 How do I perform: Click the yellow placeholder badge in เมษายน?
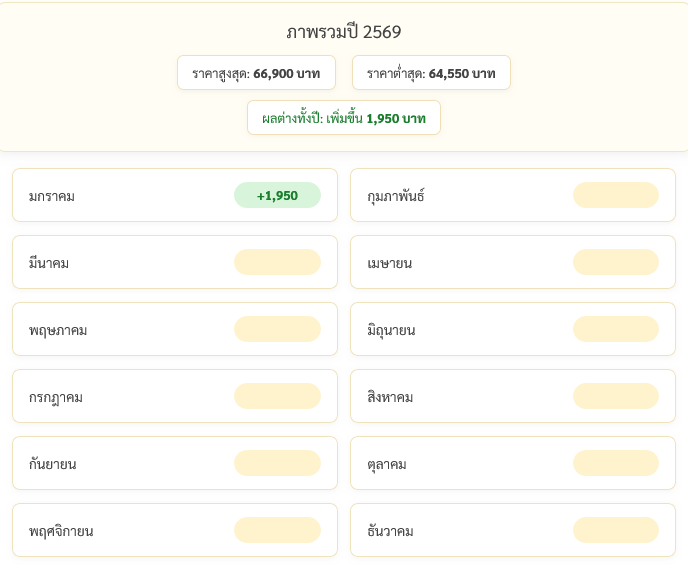[x=615, y=262]
